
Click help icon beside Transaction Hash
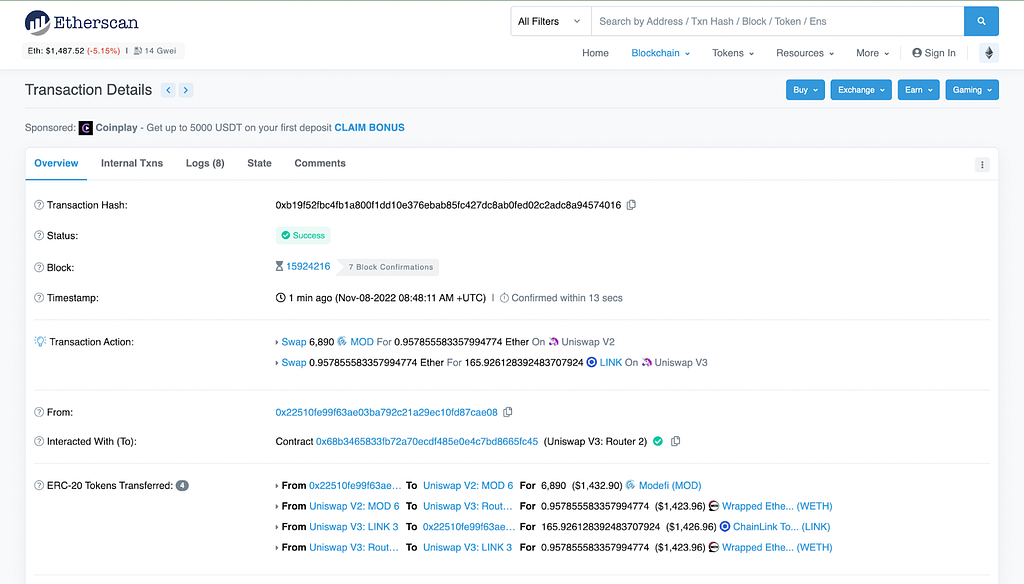coord(39,205)
